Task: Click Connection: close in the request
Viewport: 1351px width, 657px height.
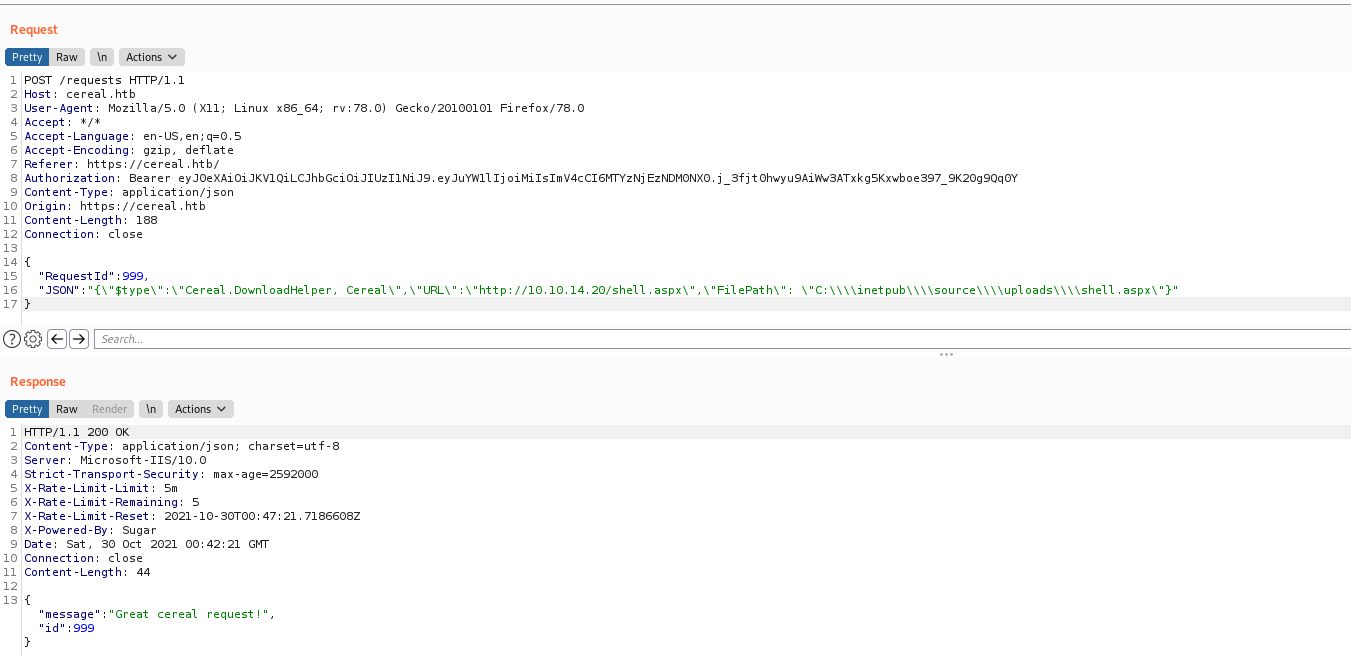Action: (83, 234)
